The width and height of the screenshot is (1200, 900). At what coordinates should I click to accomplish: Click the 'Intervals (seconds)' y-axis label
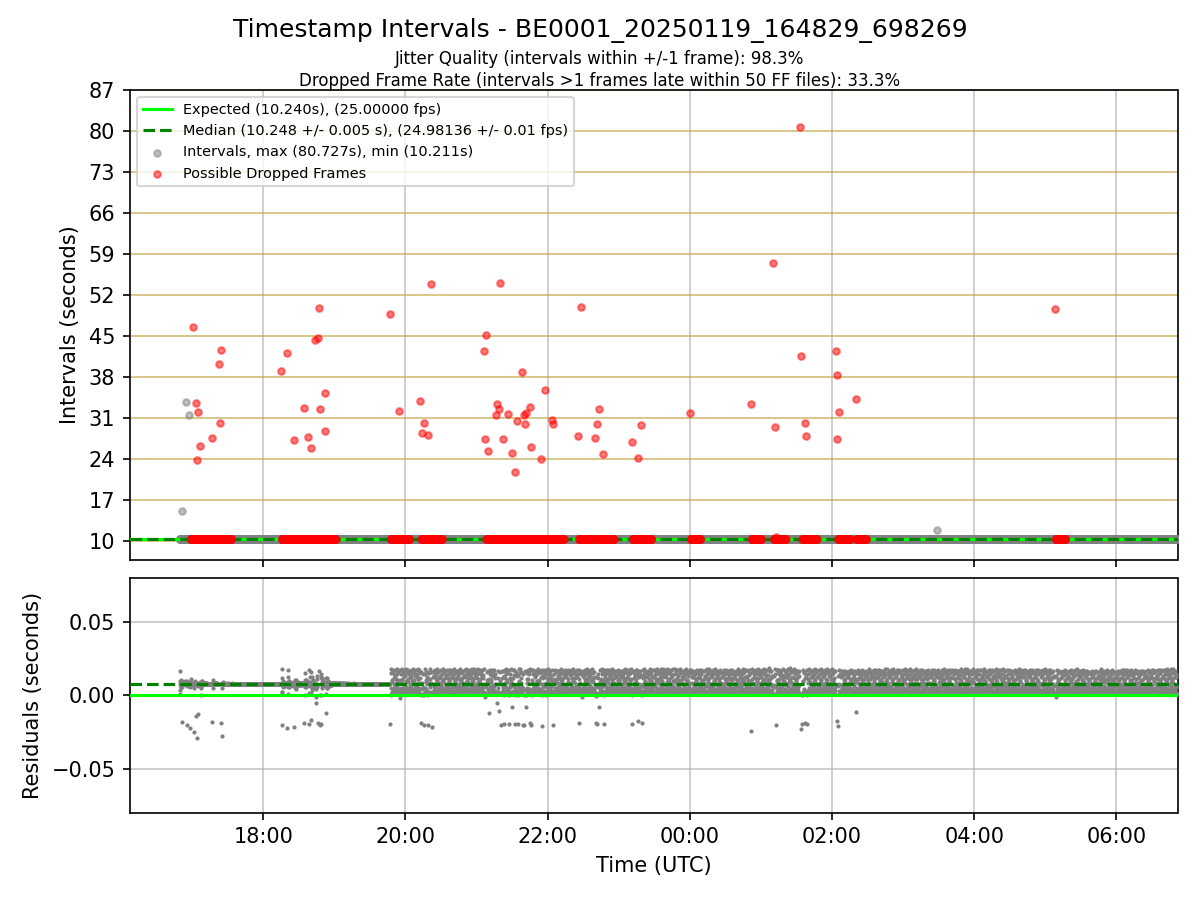point(69,325)
